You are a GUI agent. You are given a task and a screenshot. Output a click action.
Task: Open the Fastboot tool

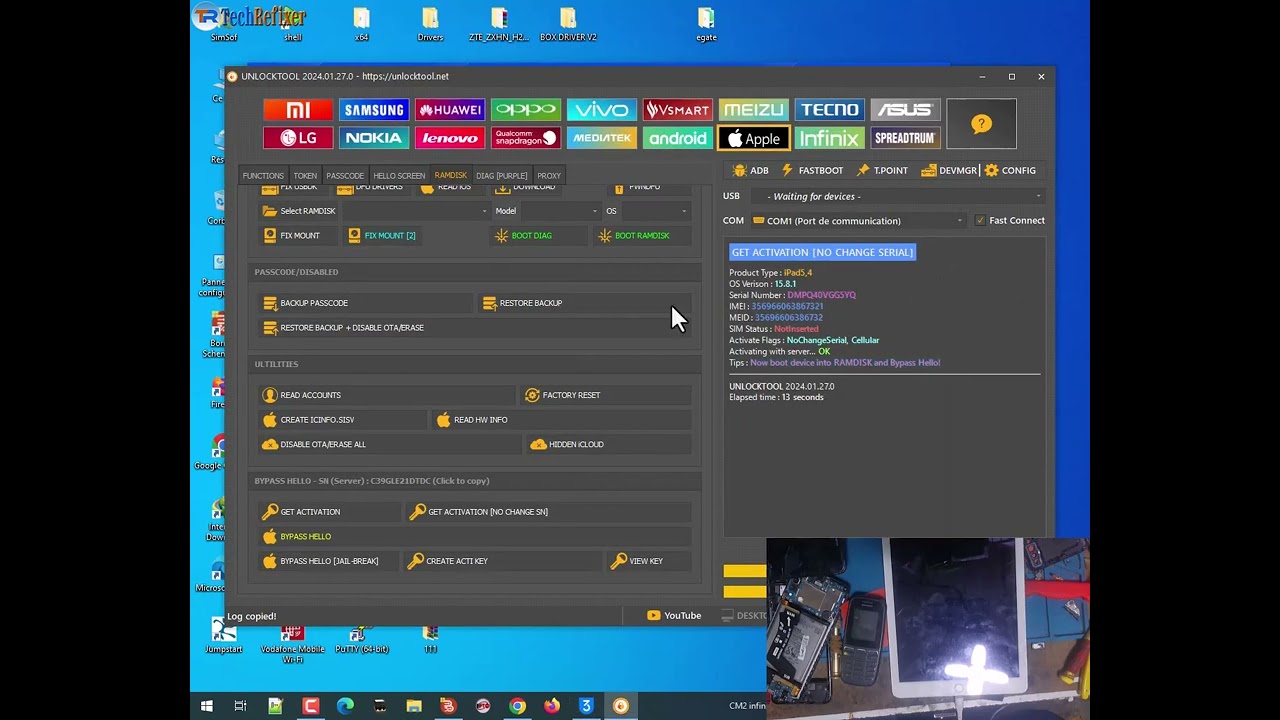tap(812, 170)
